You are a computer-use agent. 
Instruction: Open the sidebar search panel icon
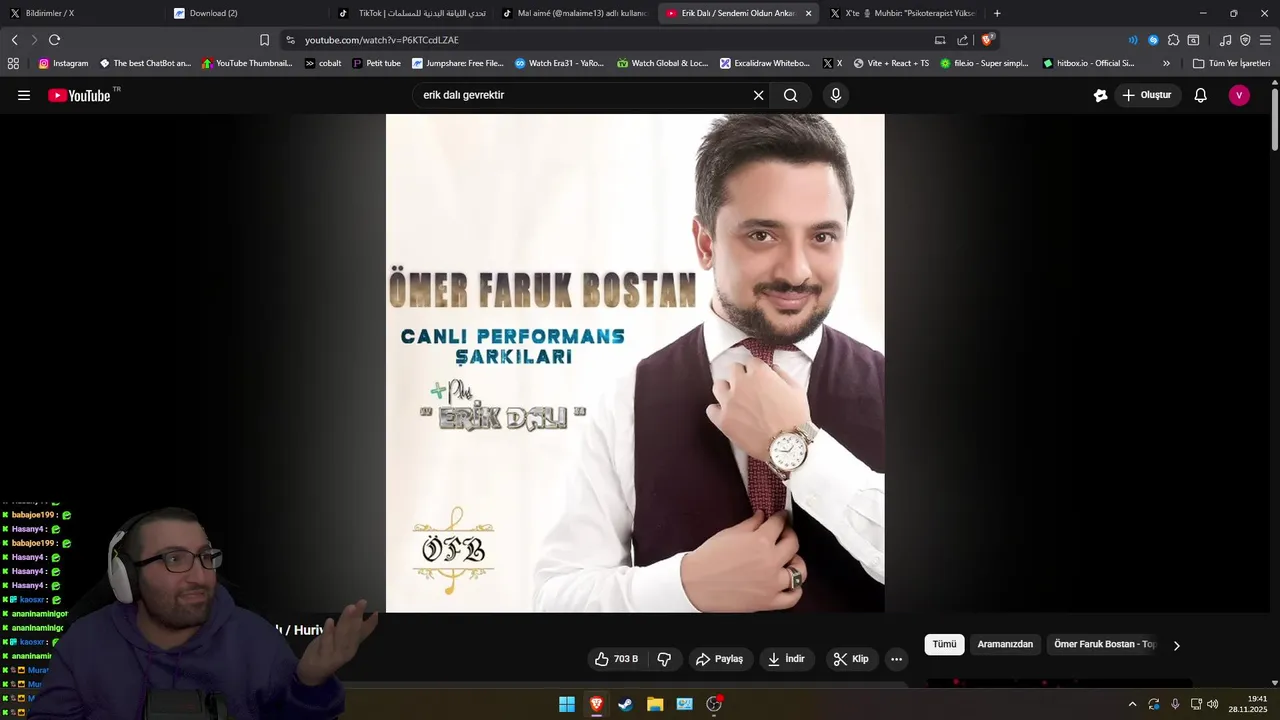1193,40
